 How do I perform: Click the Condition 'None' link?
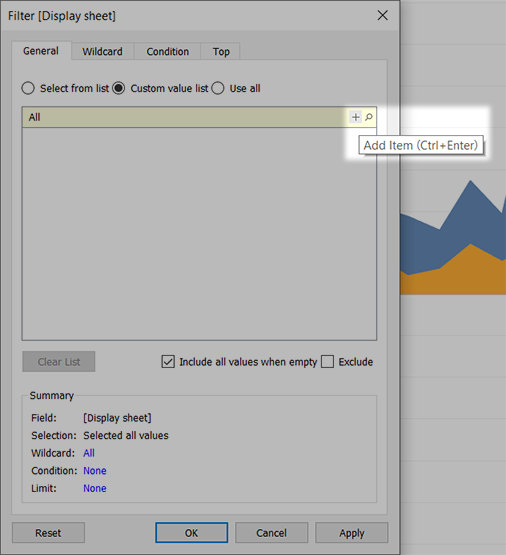pos(95,471)
